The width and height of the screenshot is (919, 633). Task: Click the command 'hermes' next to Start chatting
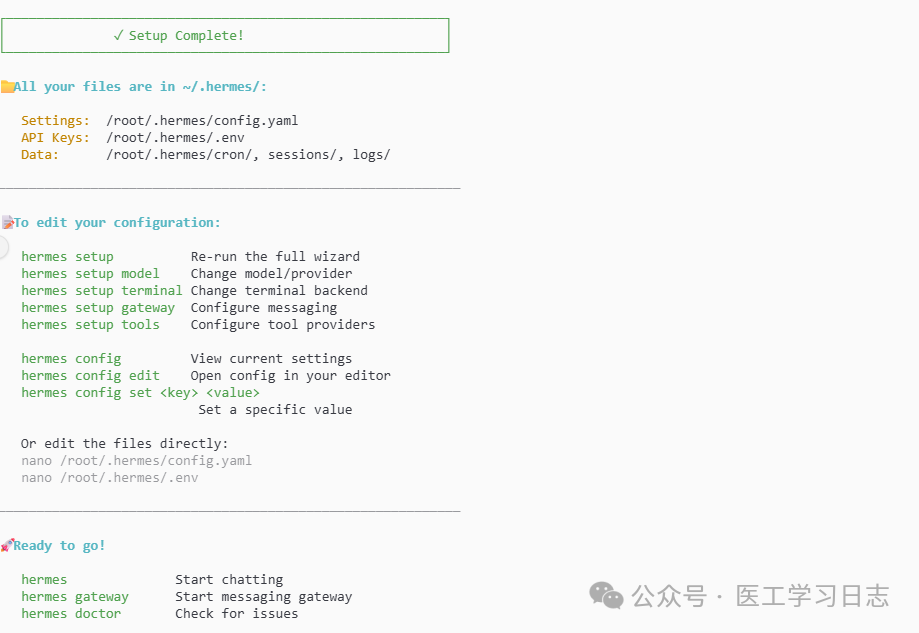pyautogui.click(x=44, y=580)
